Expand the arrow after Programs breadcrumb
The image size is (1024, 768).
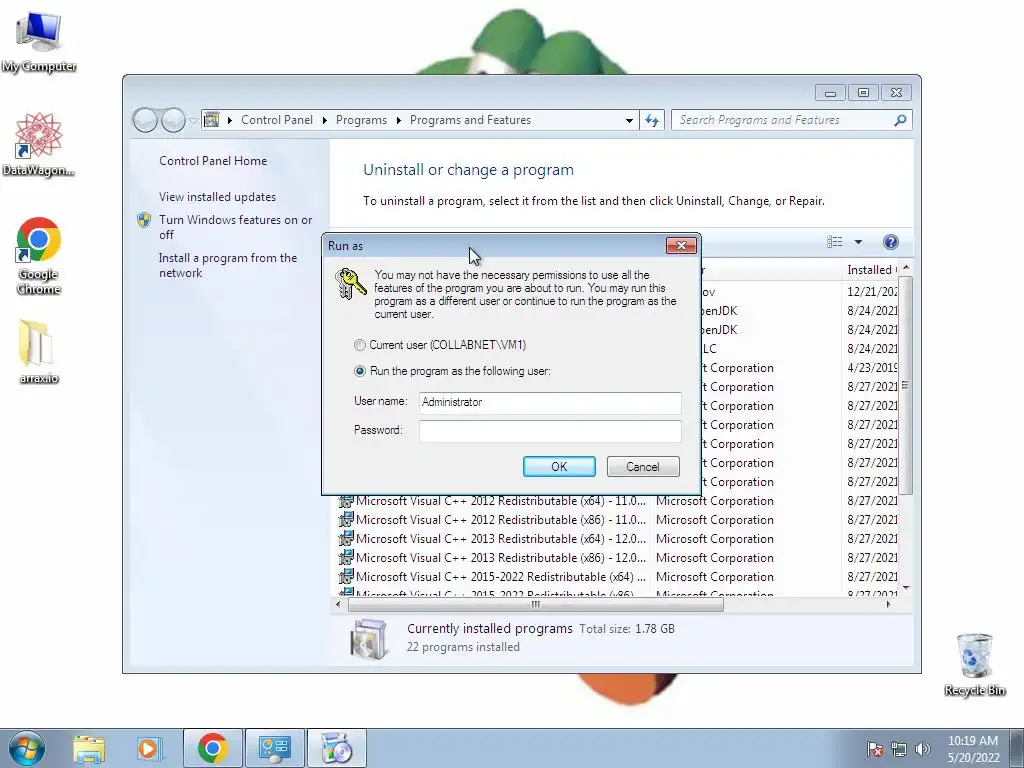pyautogui.click(x=398, y=120)
